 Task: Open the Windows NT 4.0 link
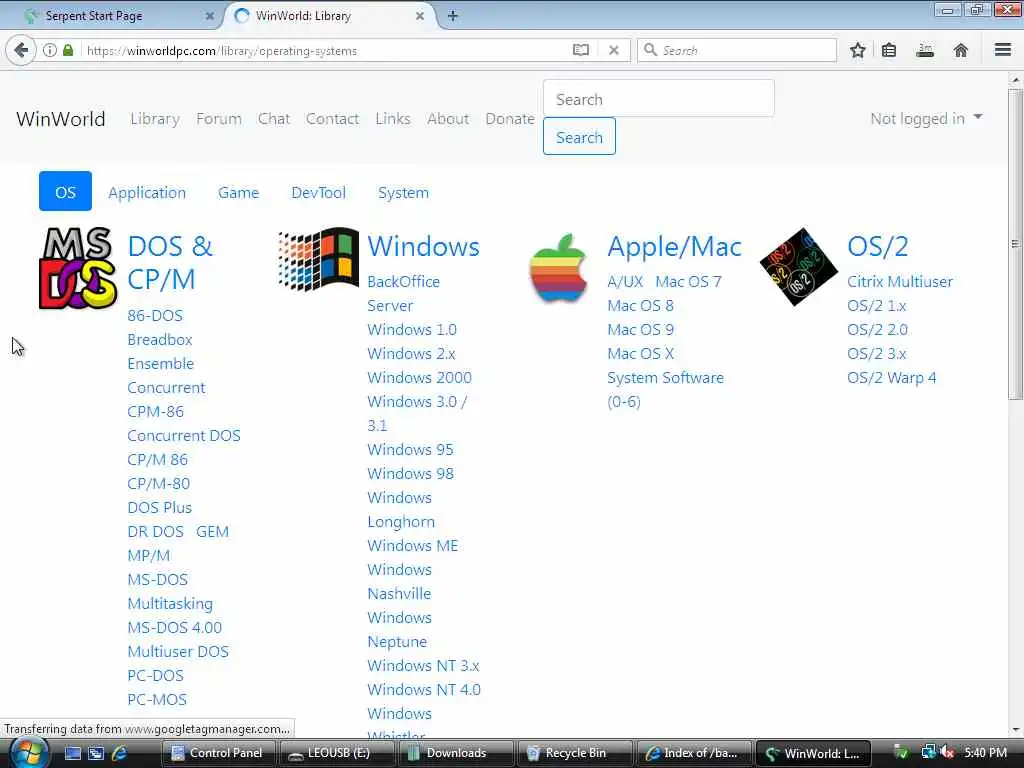tap(424, 690)
